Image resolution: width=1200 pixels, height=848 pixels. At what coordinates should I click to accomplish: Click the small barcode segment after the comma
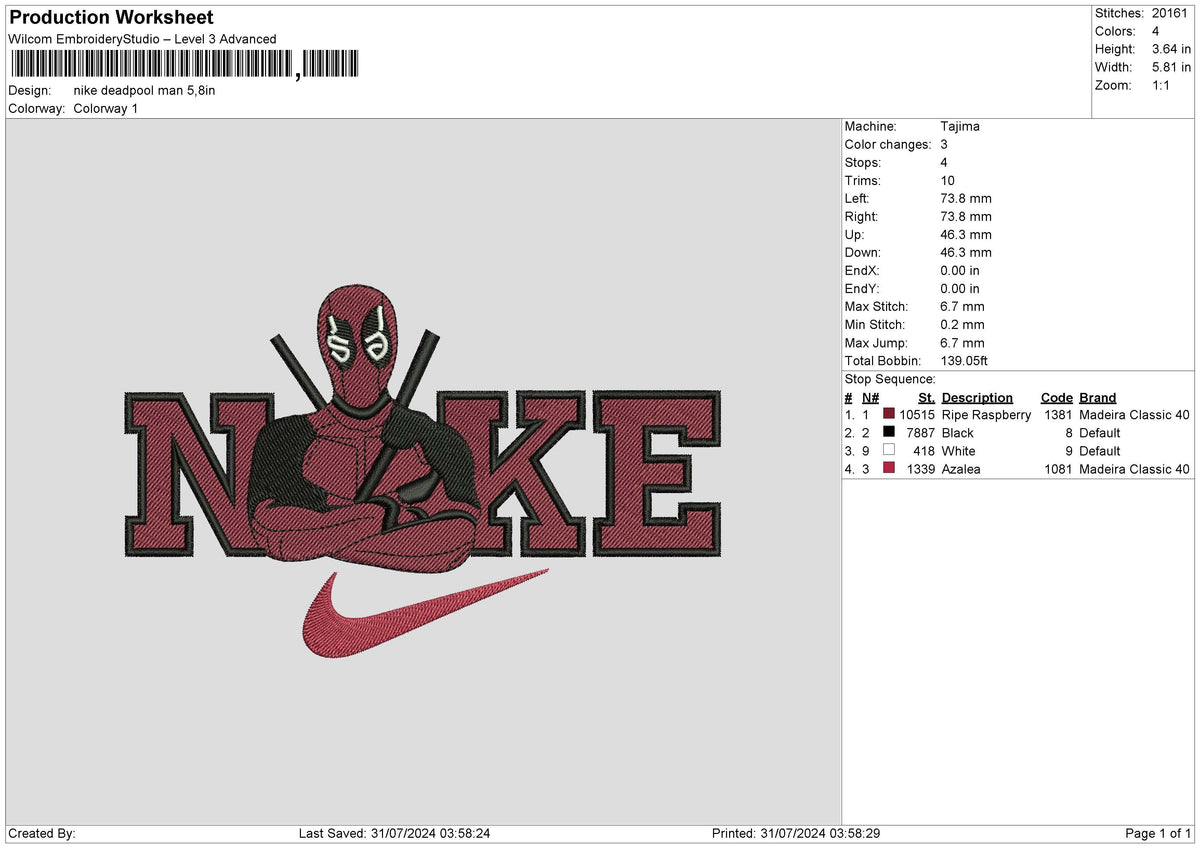click(x=332, y=63)
